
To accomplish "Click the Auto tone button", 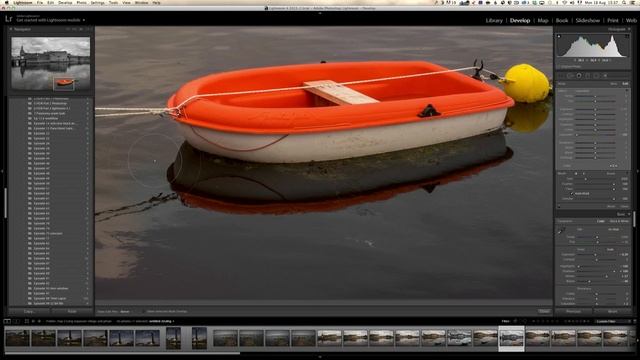I will [x=610, y=249].
